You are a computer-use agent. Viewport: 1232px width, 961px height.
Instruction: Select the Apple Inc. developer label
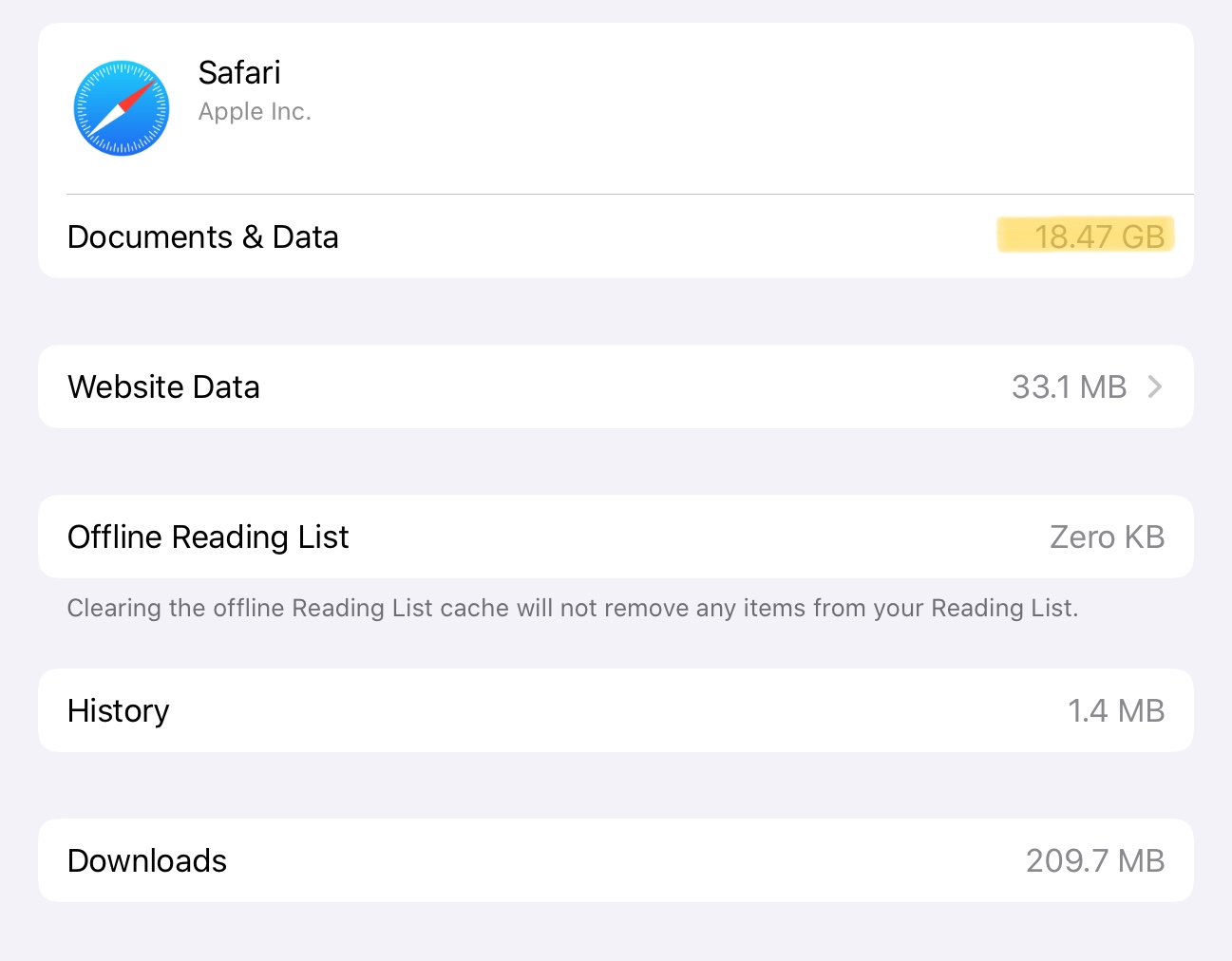pyautogui.click(x=255, y=111)
